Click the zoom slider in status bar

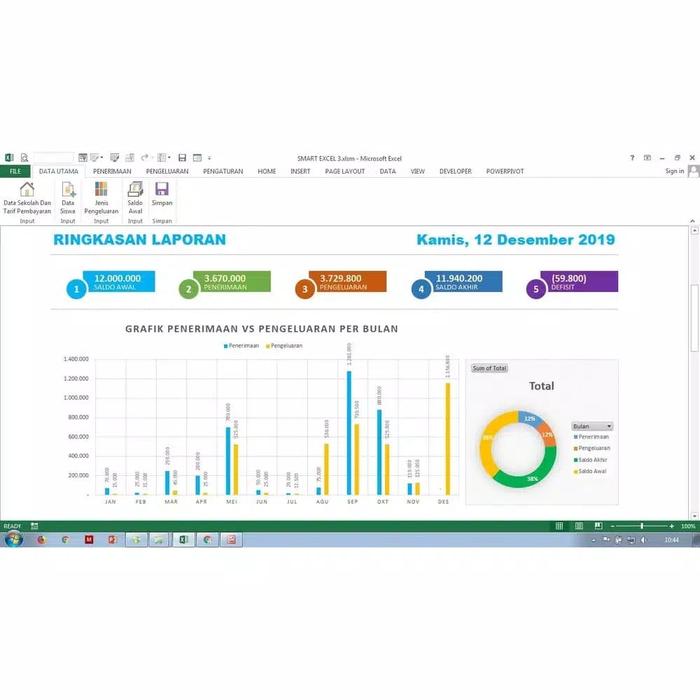pyautogui.click(x=642, y=526)
